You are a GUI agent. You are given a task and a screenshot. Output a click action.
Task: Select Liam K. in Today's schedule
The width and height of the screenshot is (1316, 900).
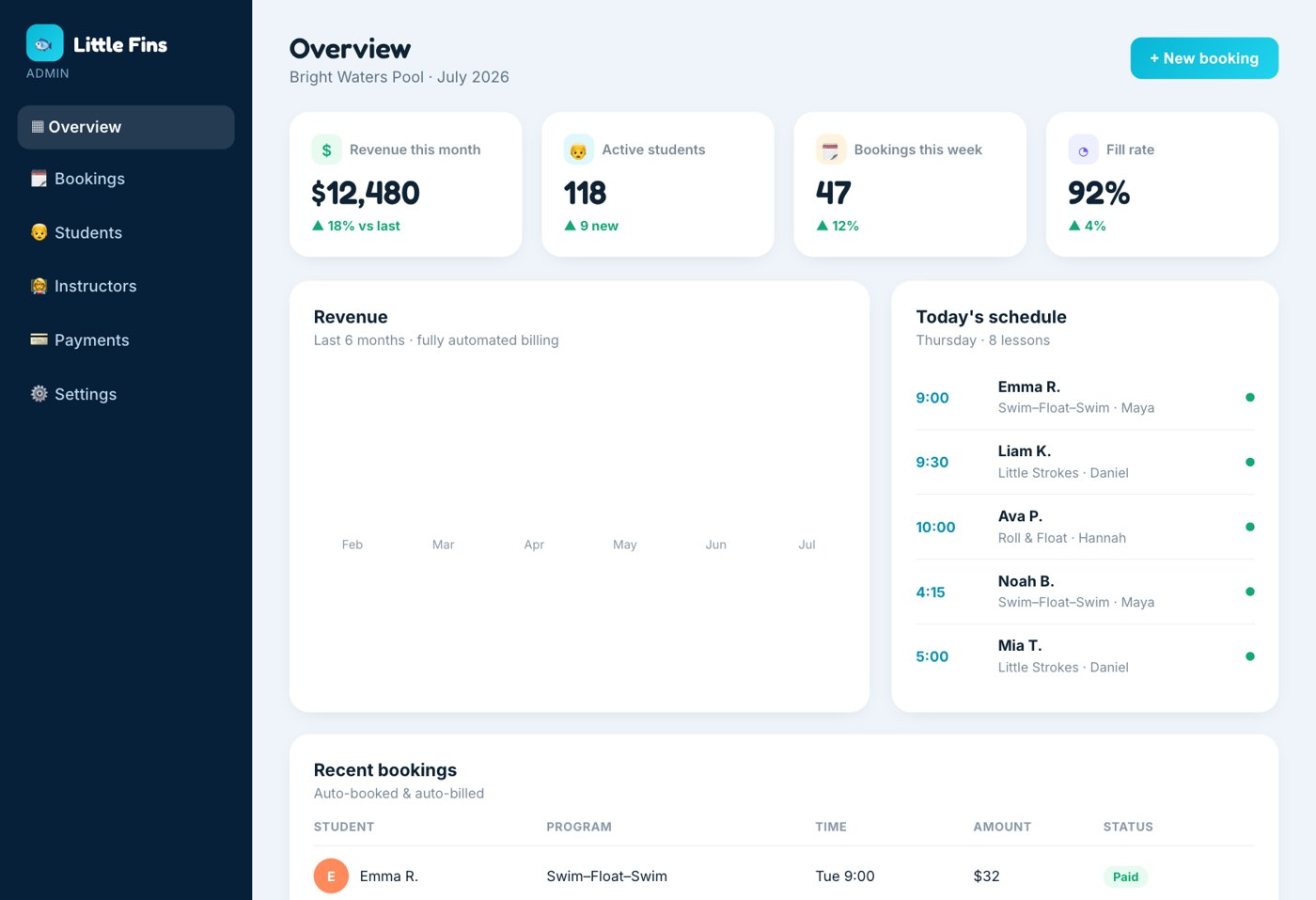(x=1085, y=463)
